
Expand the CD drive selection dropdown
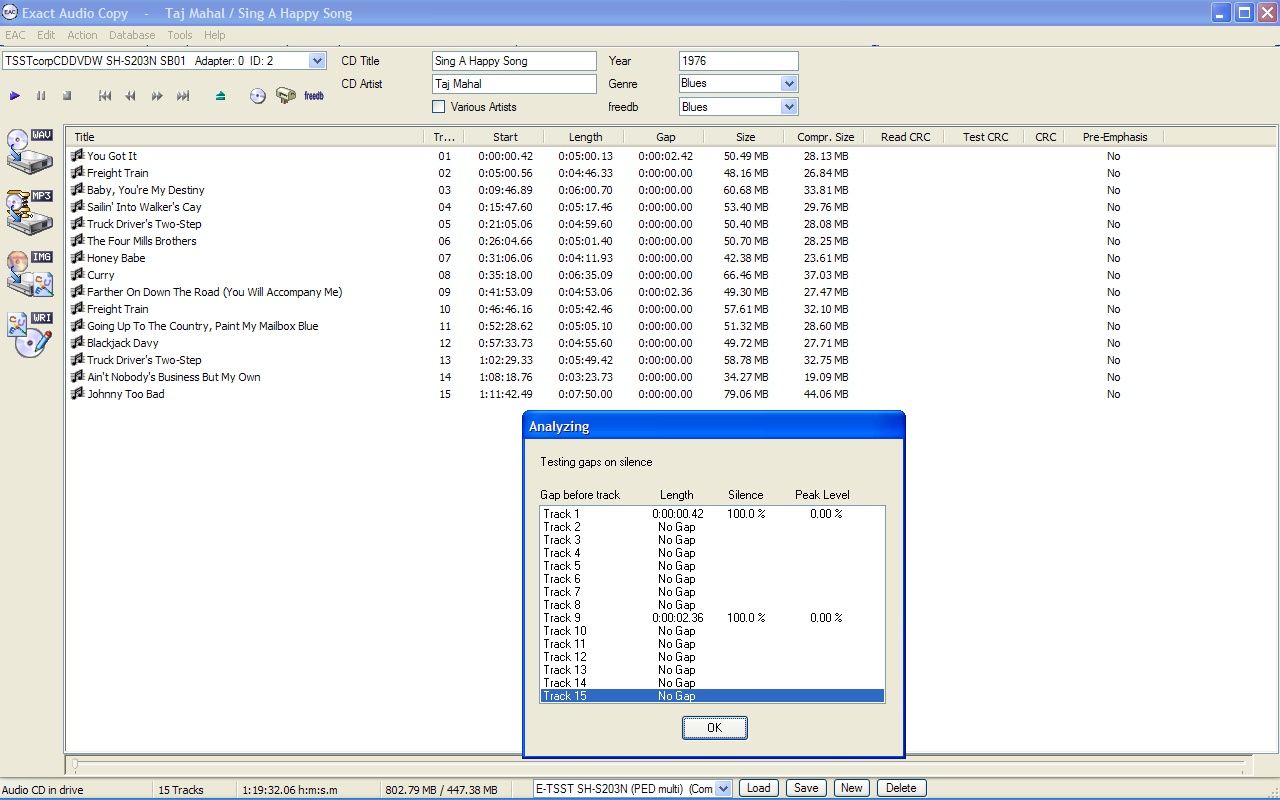click(x=317, y=61)
